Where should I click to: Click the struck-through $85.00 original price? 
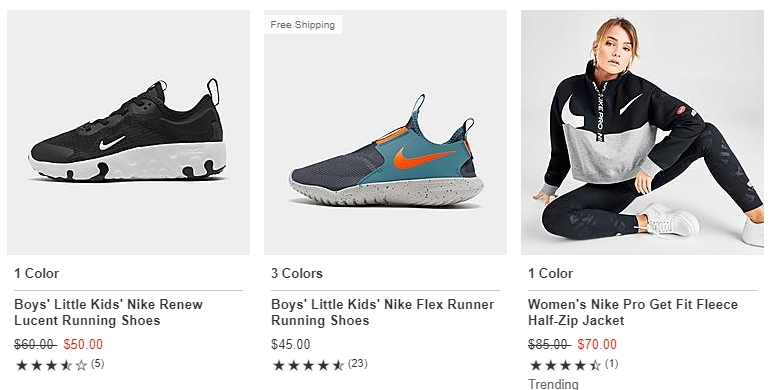click(548, 344)
